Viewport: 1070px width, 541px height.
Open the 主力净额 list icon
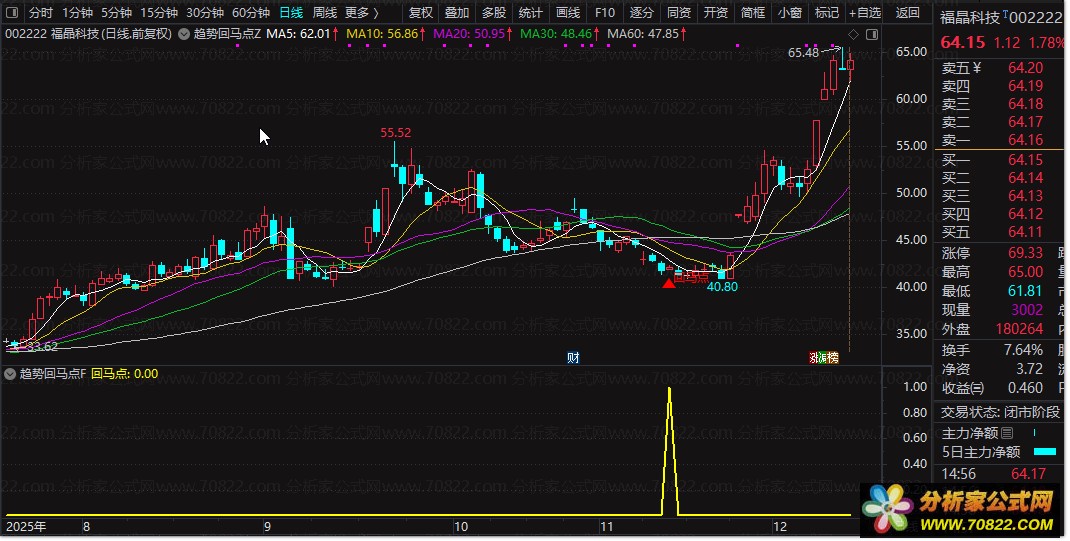[x=1007, y=433]
